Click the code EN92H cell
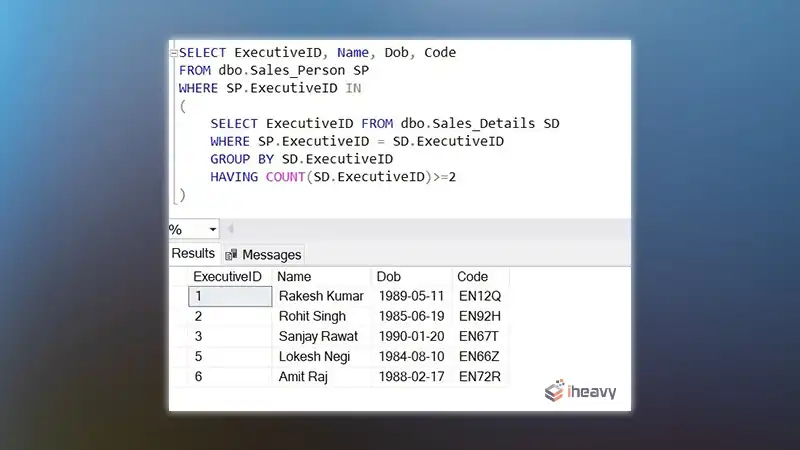This screenshot has height=450, width=800. pos(480,316)
